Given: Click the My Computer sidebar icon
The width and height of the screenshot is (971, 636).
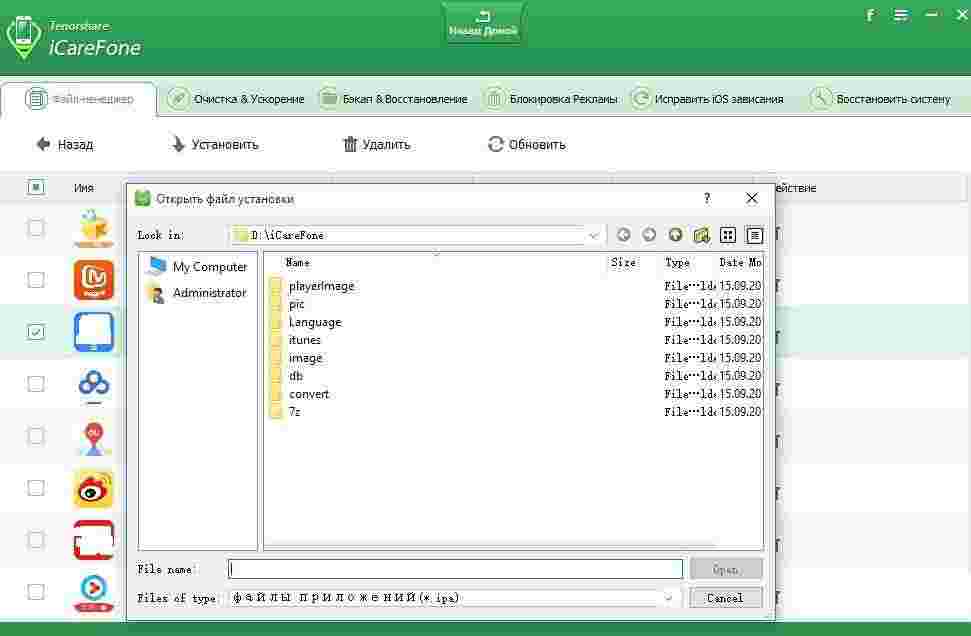Looking at the screenshot, I should click(157, 266).
